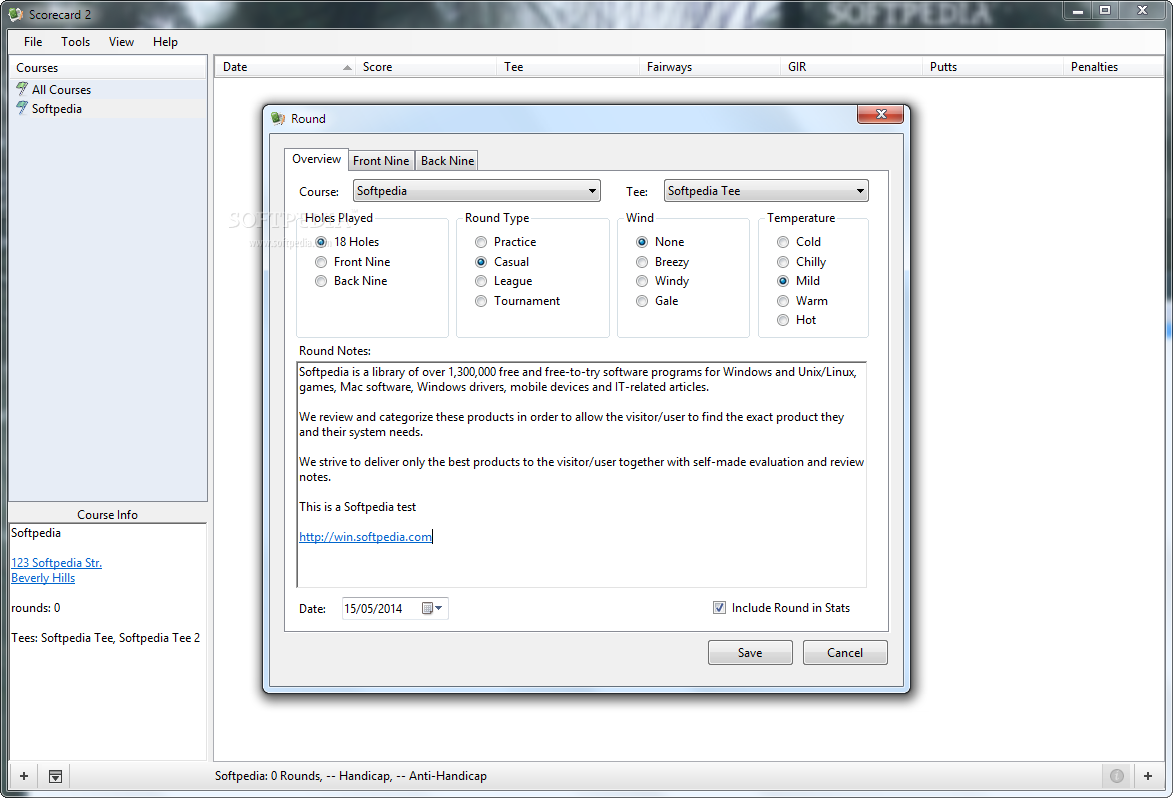Click the Fairways column header
This screenshot has width=1173, height=798.
click(x=709, y=67)
